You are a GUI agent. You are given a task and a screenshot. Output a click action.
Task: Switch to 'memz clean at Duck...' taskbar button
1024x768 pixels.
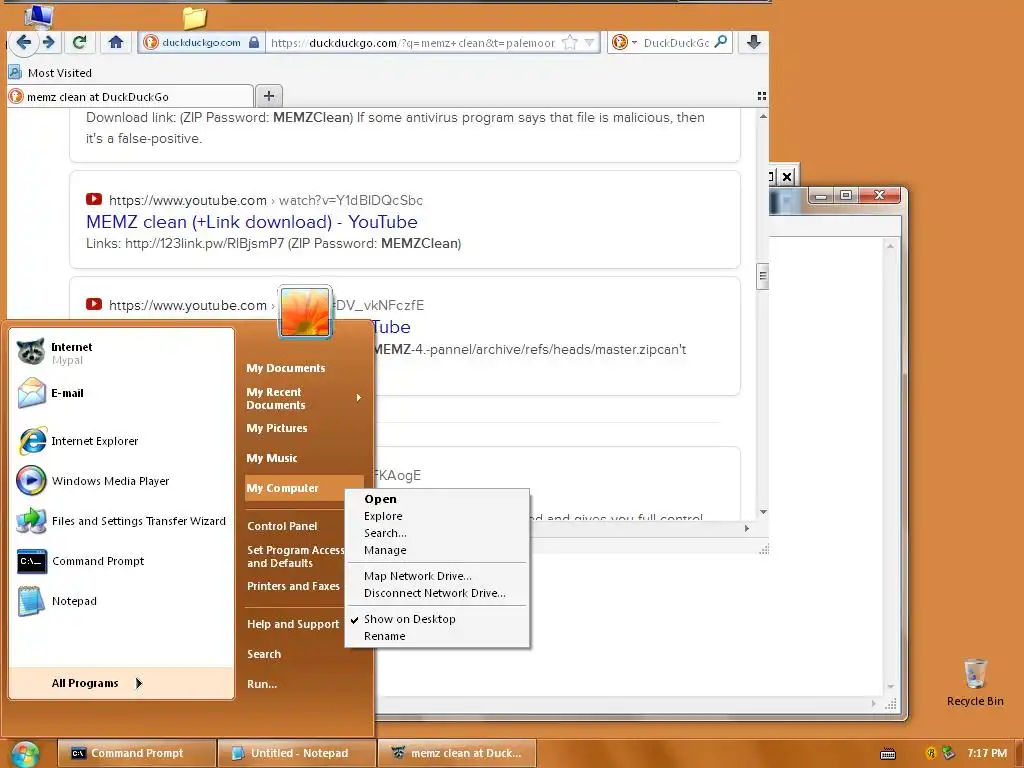[x=457, y=753]
